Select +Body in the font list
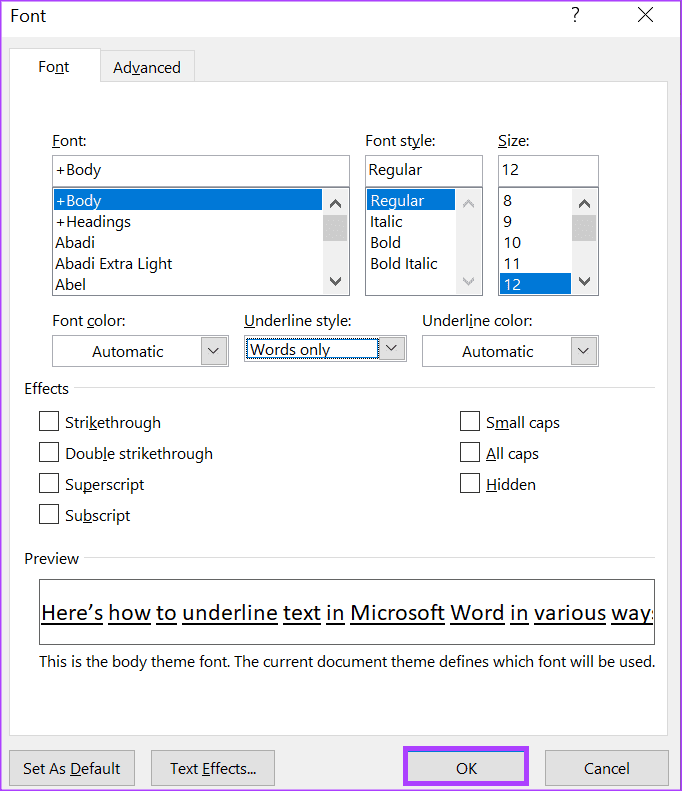682x791 pixels. pos(188,200)
